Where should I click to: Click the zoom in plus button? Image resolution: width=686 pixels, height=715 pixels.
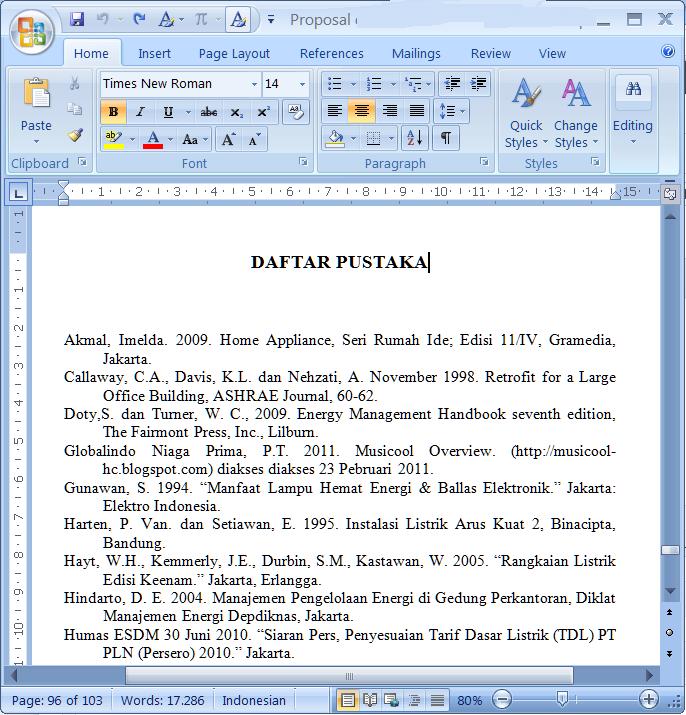pos(649,699)
